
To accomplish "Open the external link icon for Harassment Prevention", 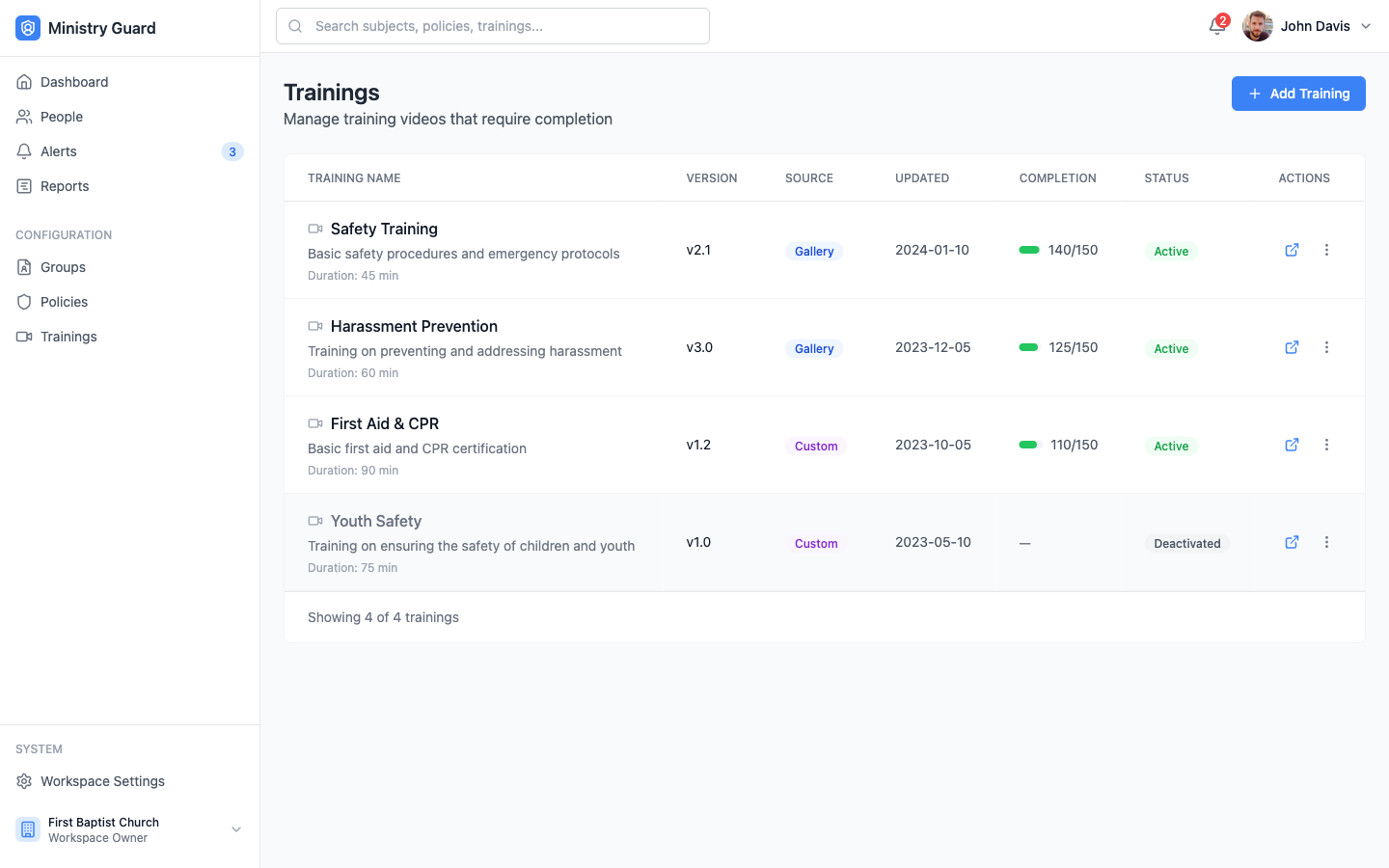I will (x=1292, y=347).
